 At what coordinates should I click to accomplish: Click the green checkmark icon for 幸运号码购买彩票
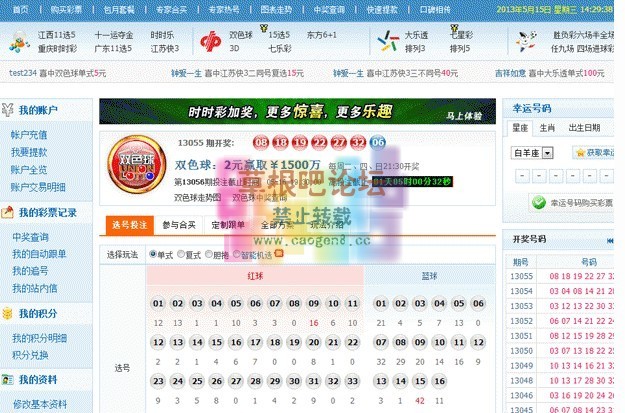(539, 203)
